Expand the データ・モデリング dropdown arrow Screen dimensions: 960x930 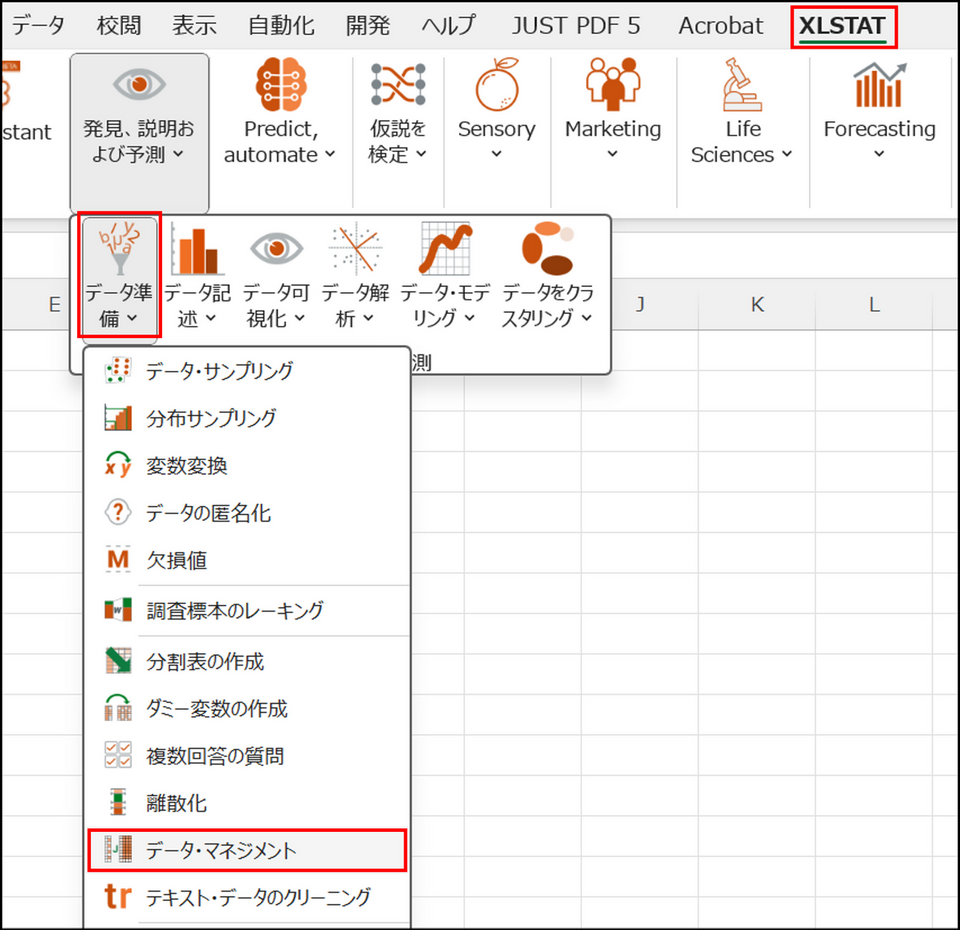point(469,318)
